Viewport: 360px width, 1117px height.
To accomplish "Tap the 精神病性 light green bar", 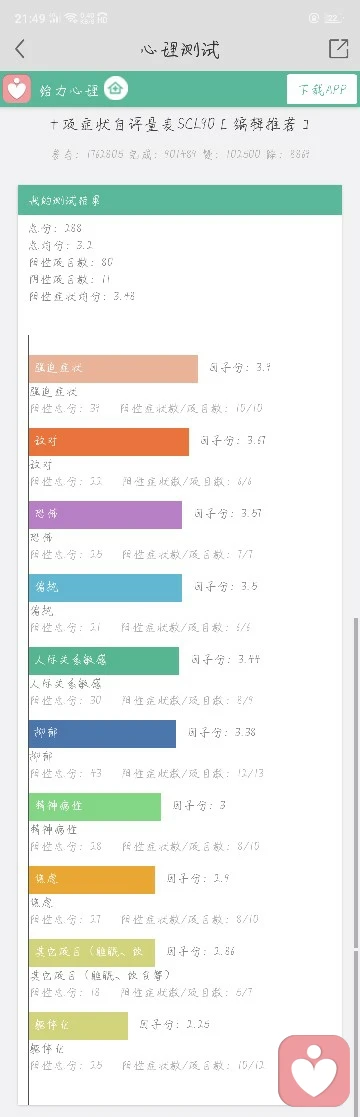I will point(95,806).
